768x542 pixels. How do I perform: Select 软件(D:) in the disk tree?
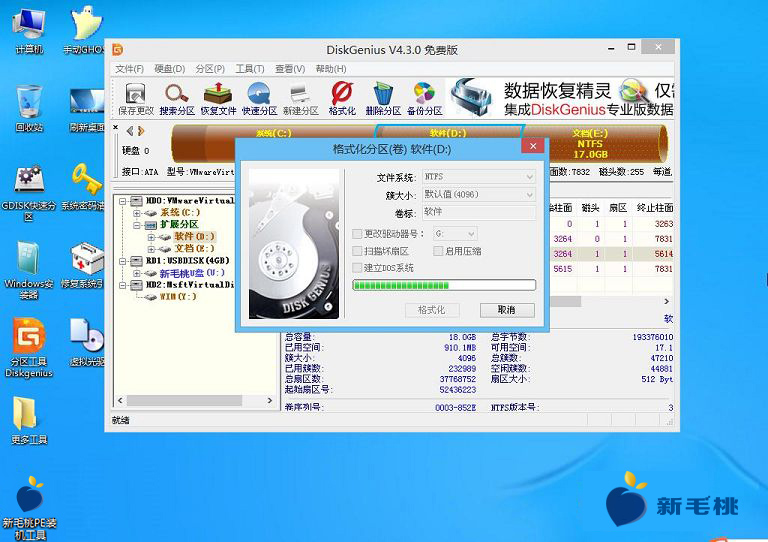194,237
